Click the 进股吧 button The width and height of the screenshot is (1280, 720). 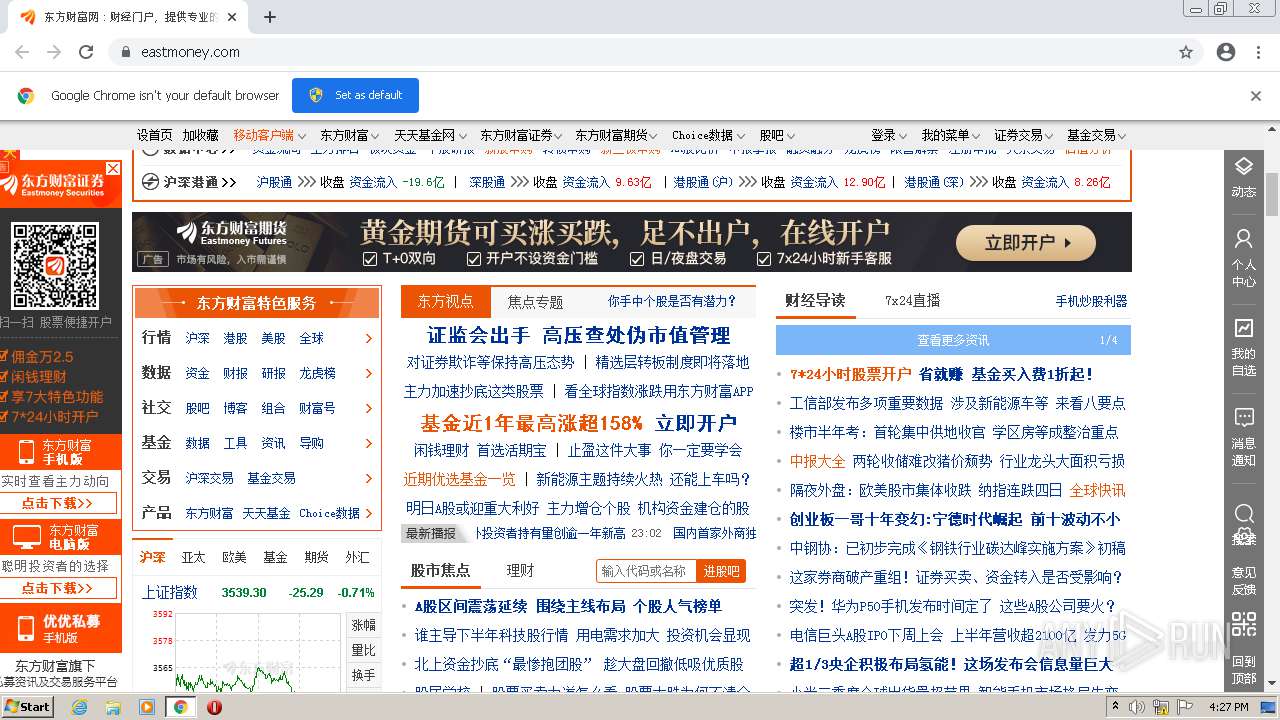click(721, 571)
